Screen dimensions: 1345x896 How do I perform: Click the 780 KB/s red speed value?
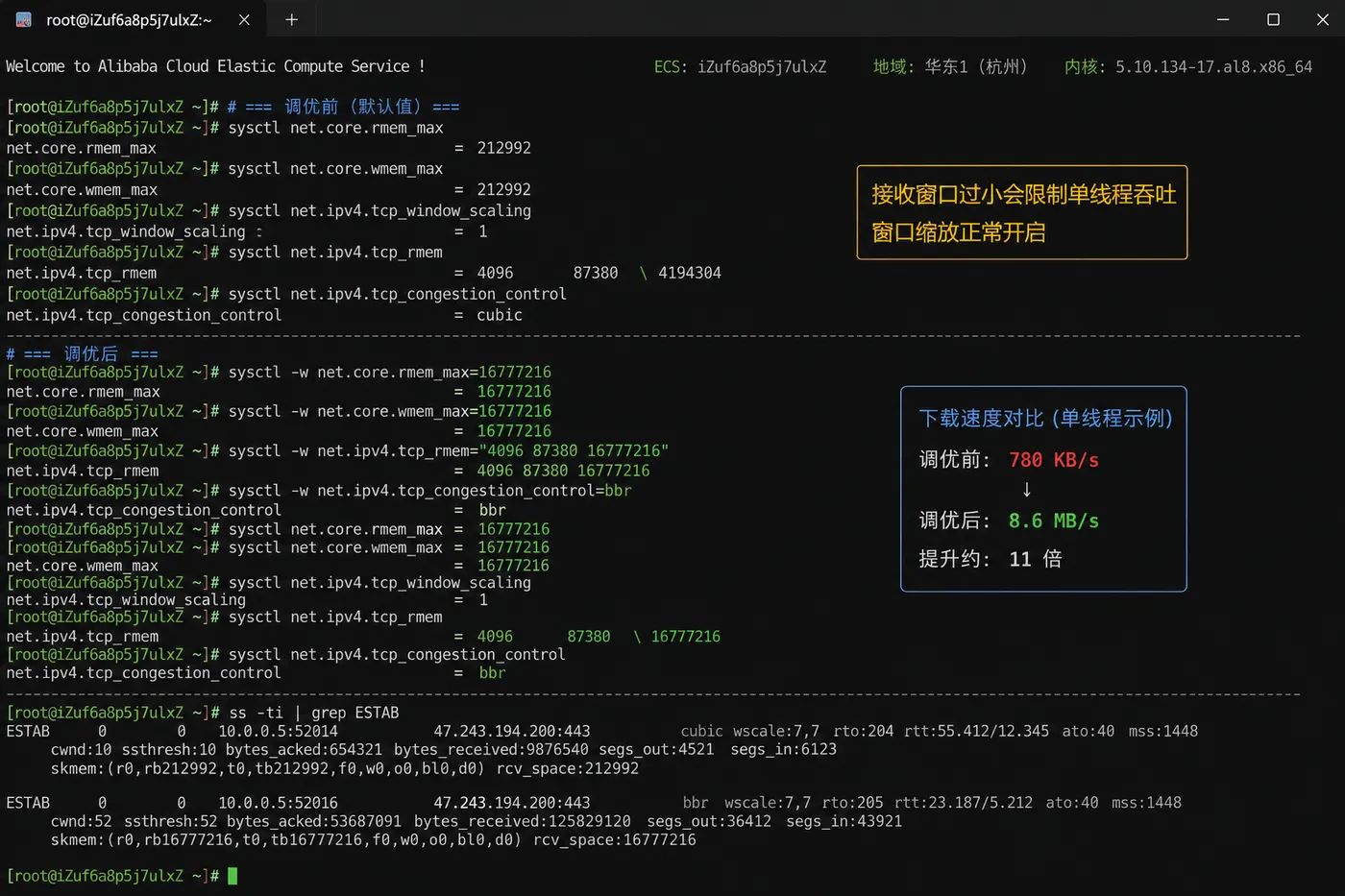pyautogui.click(x=1054, y=460)
